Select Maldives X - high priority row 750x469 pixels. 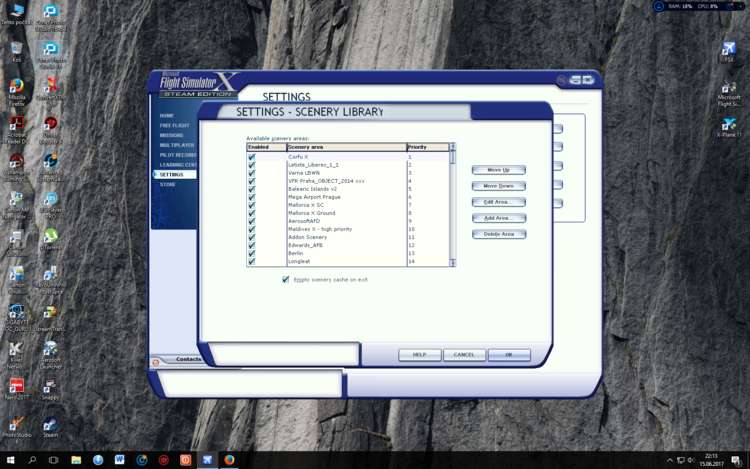click(348, 229)
